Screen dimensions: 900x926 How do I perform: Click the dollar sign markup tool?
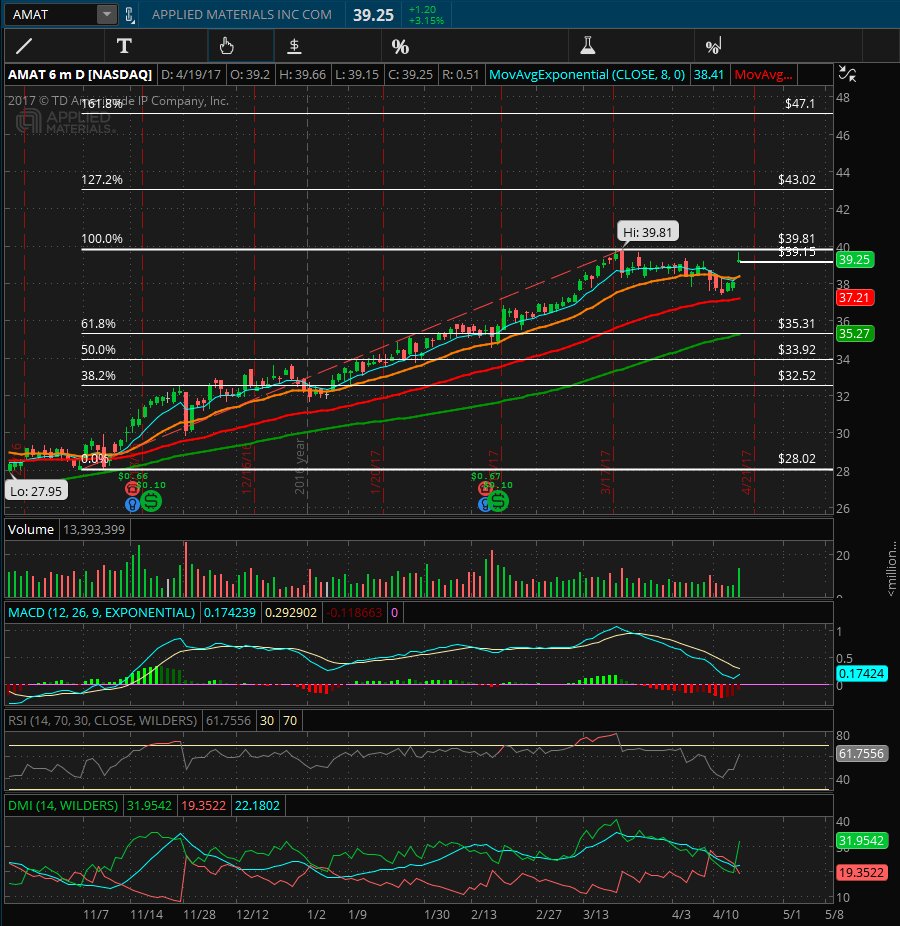click(x=294, y=45)
